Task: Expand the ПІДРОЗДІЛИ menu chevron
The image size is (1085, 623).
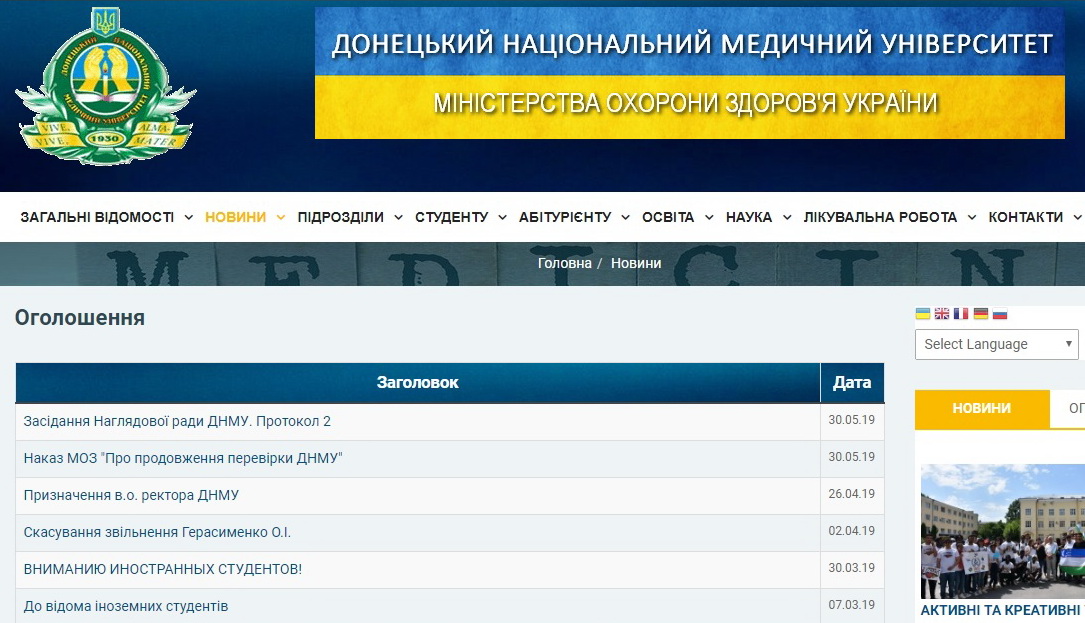Action: (x=399, y=217)
